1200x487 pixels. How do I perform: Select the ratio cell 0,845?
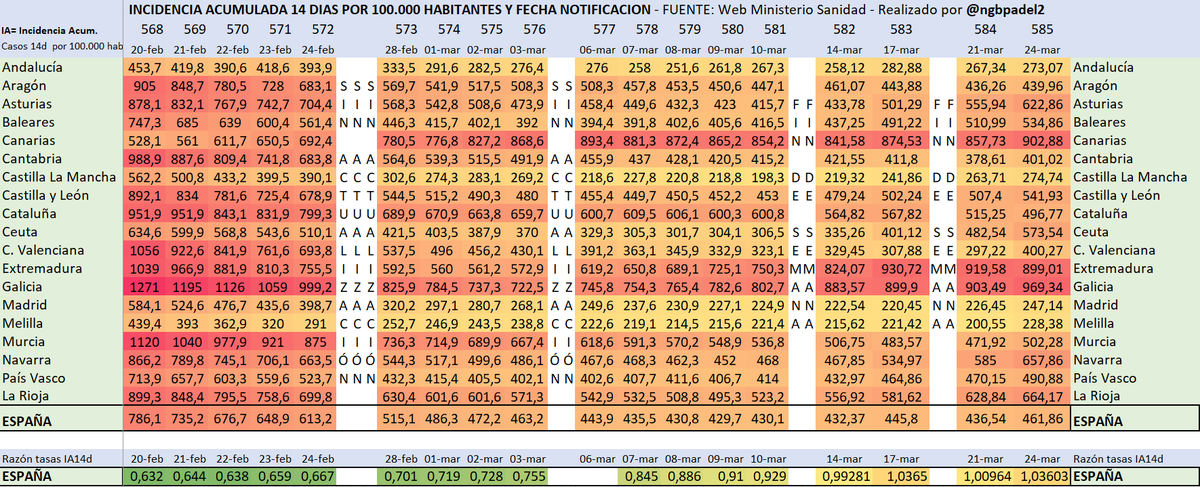point(640,477)
